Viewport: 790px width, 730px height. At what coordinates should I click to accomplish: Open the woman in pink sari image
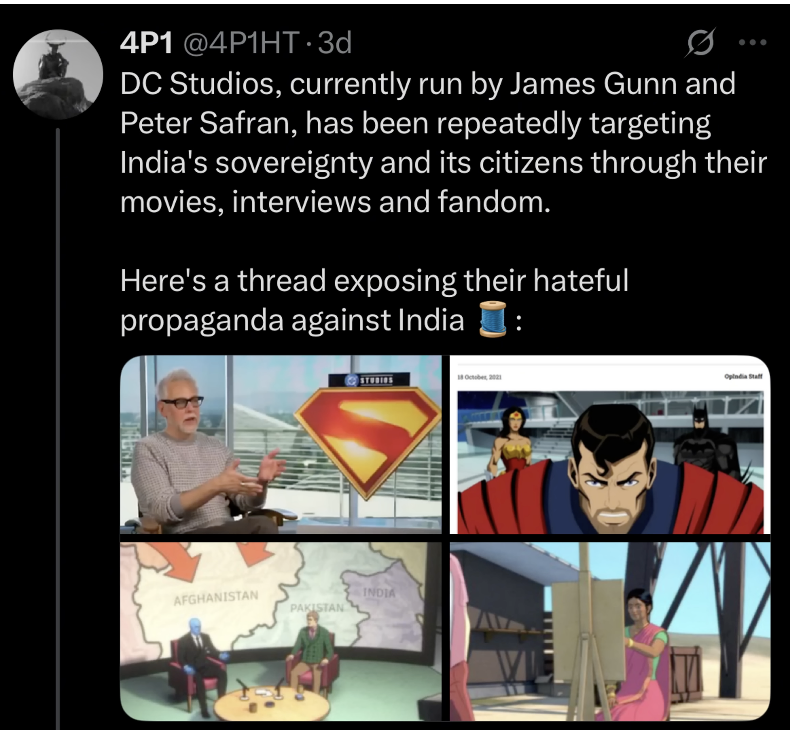point(610,632)
